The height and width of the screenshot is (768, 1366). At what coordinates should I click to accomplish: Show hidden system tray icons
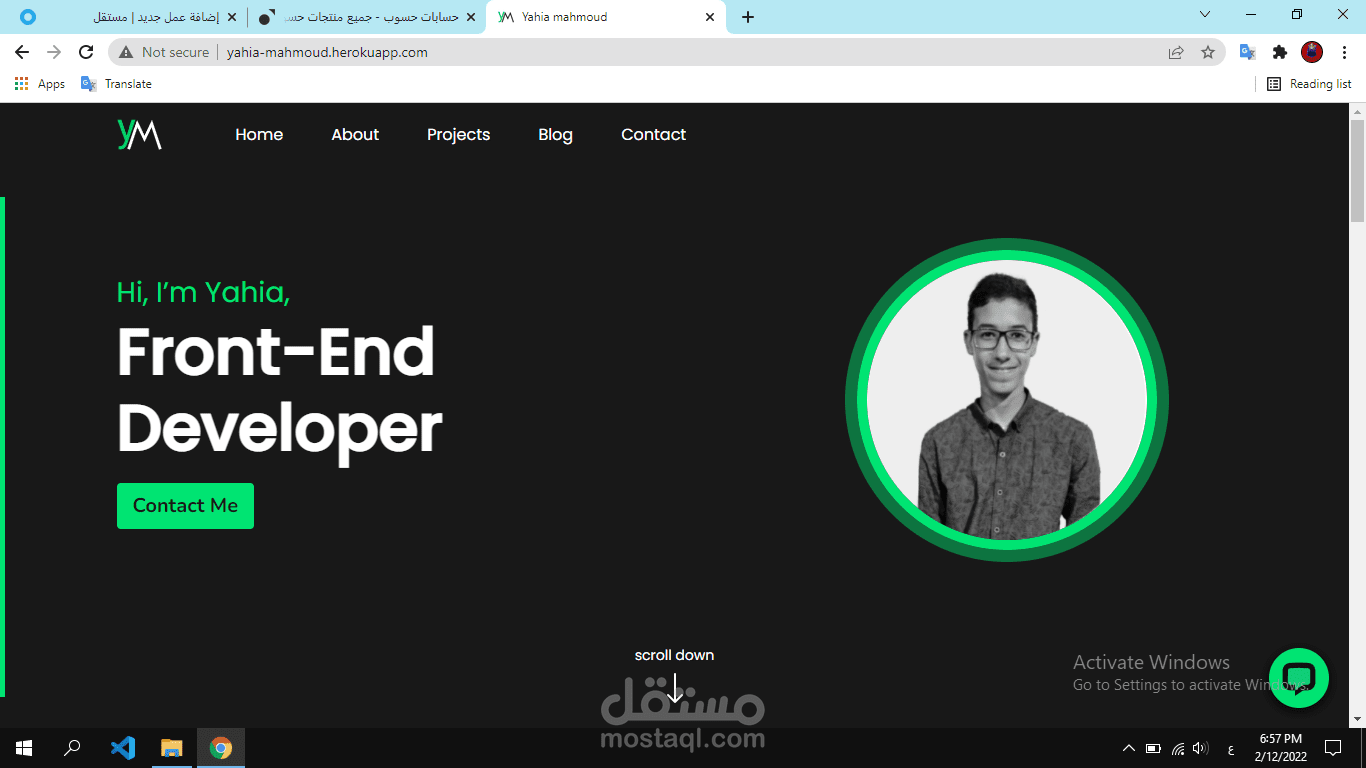(x=1129, y=748)
